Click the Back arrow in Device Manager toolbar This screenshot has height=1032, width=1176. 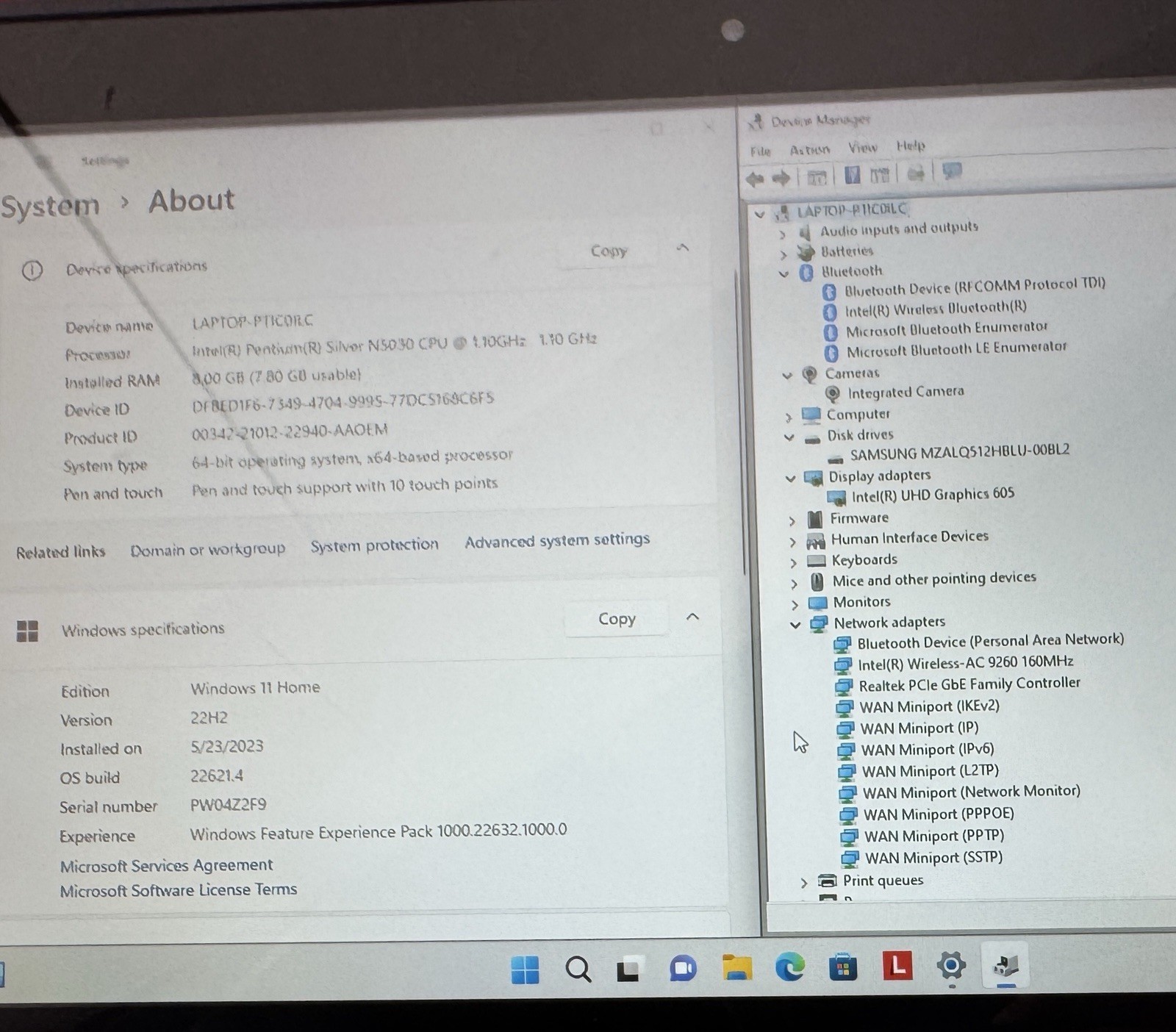755,179
